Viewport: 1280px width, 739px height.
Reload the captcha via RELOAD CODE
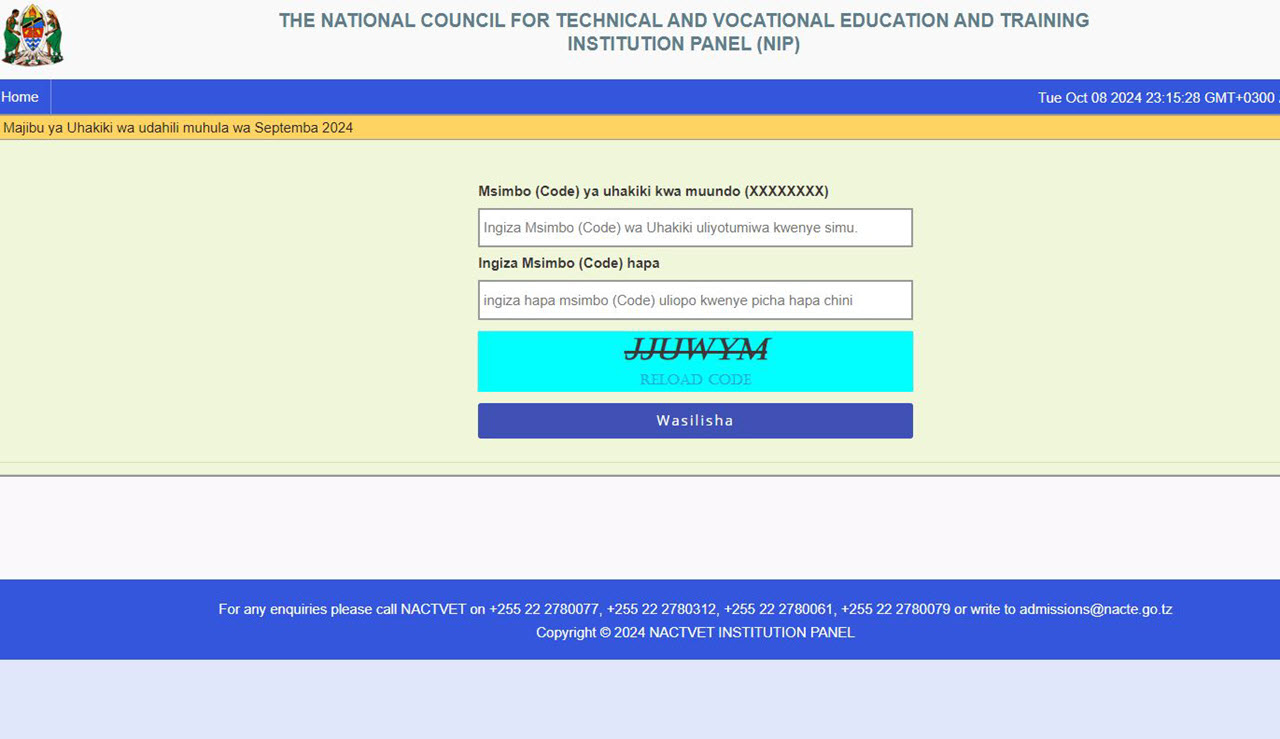coord(695,380)
